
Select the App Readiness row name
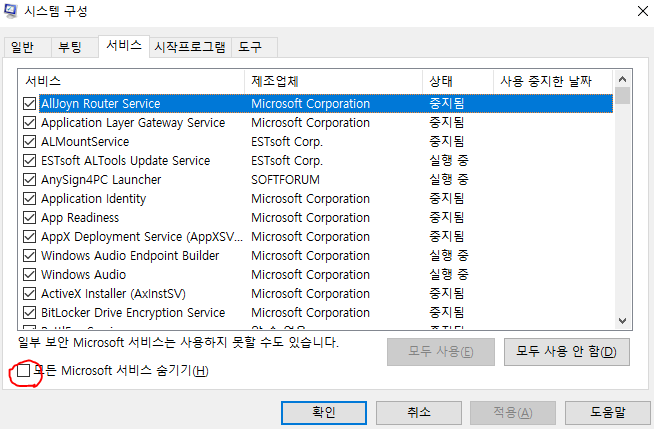[80, 218]
